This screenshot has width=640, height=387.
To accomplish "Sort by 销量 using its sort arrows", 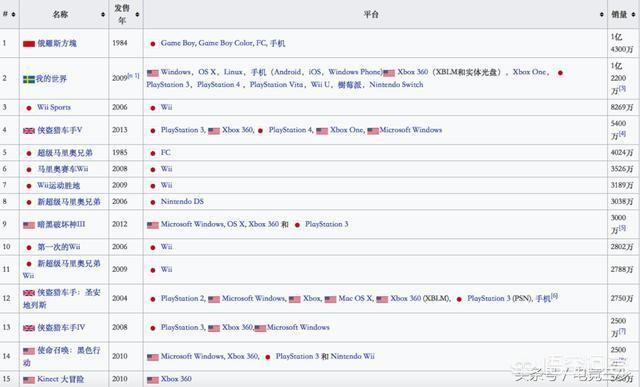I will pyautogui.click(x=633, y=15).
